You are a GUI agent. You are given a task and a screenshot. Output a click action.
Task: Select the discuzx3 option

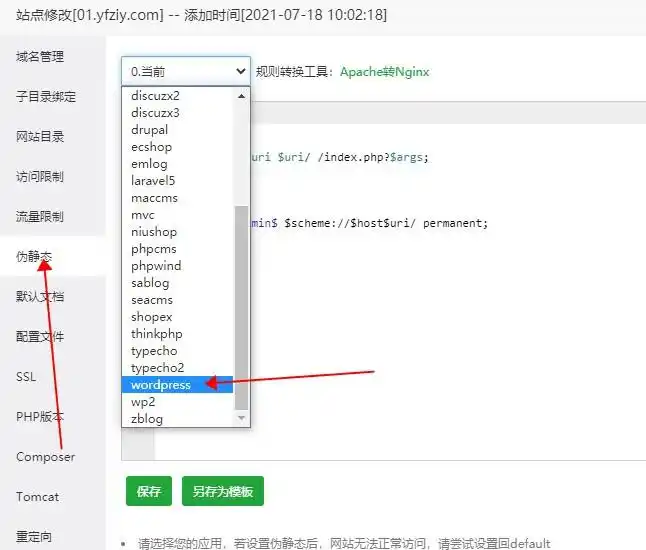click(155, 113)
